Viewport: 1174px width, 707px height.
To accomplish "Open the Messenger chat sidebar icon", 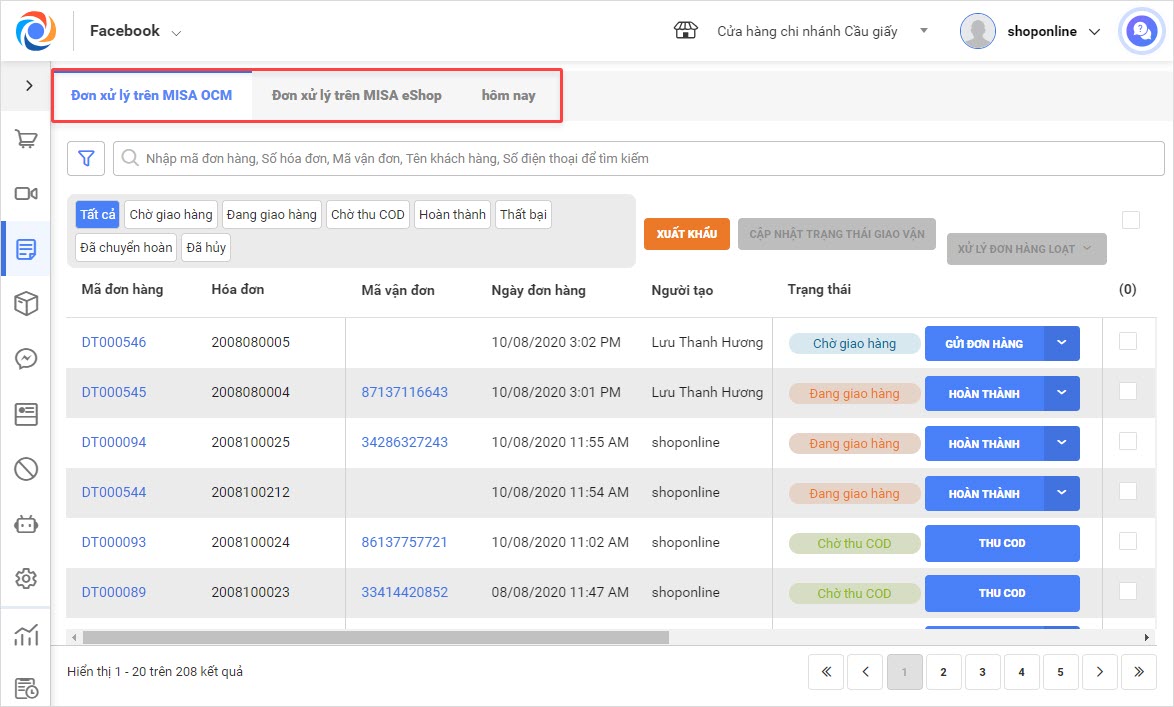I will 26,359.
